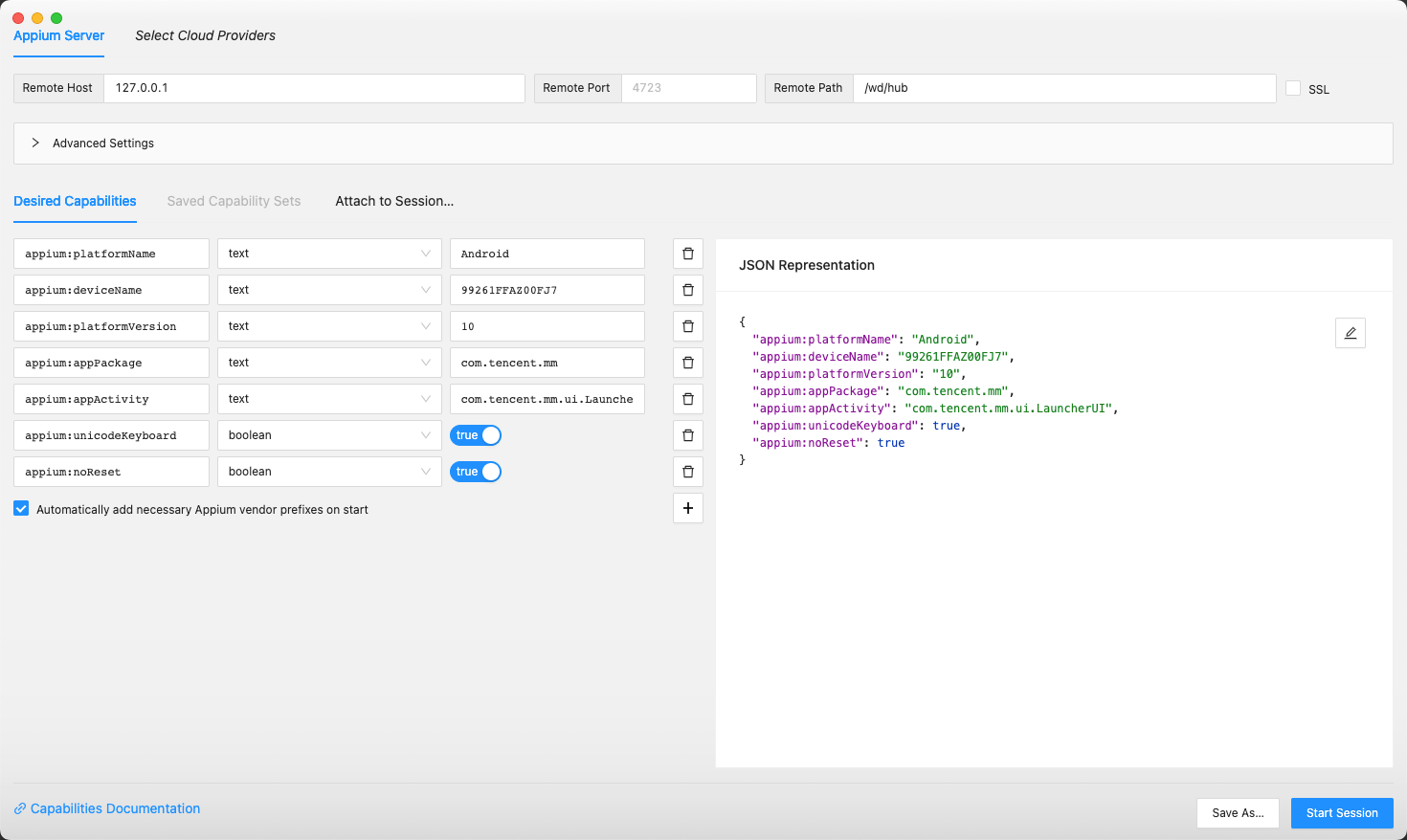Viewport: 1407px width, 840px height.
Task: Delete the appium:unicodeKeyboard capability row
Action: click(687, 435)
